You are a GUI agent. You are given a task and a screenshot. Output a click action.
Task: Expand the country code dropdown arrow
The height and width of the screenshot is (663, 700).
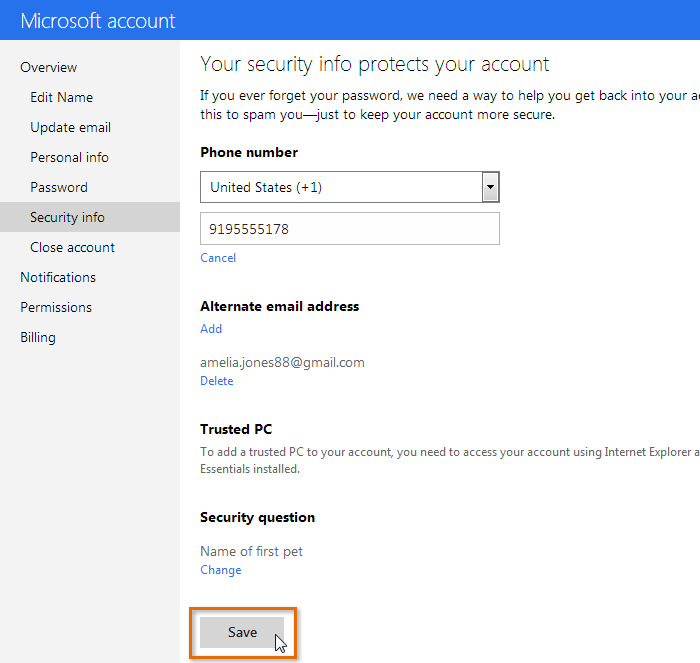point(490,187)
